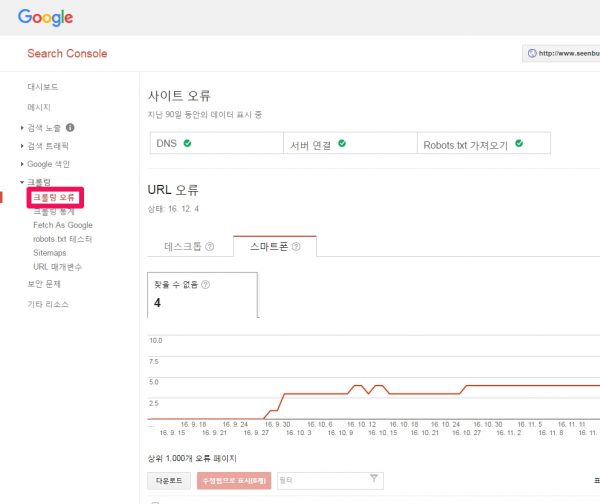Select the 찾을 수 없음 error card
This screenshot has width=600, height=504.
click(203, 295)
